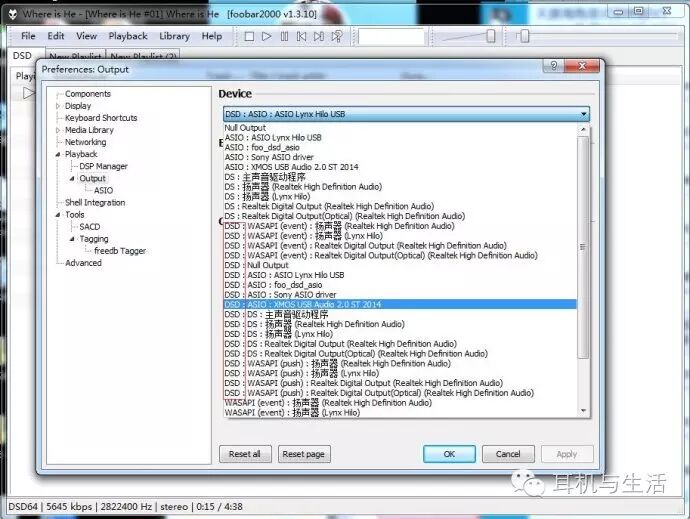Switch to the DSD playlist tab
The image size is (690, 519).
tap(22, 56)
